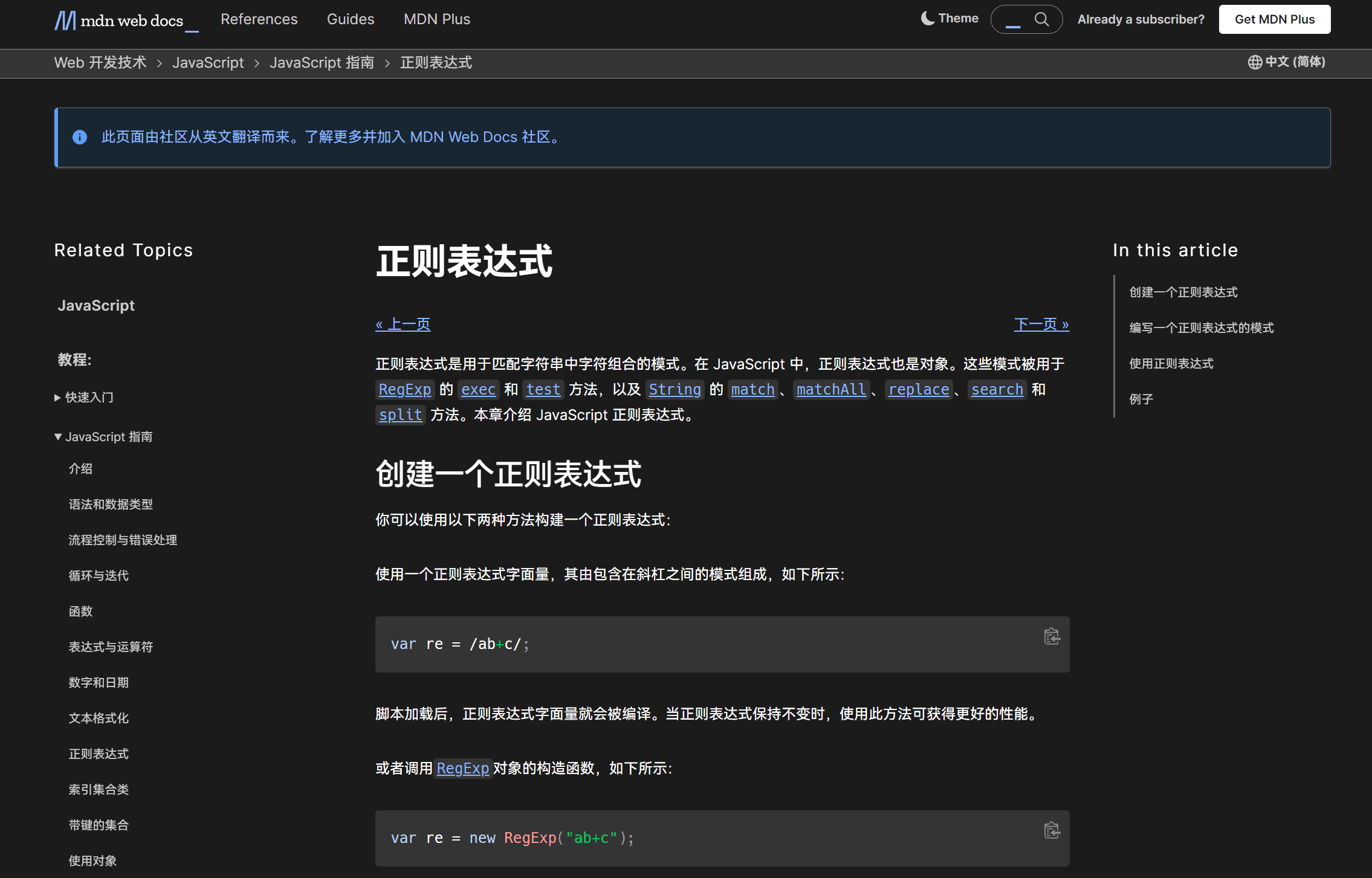Screen dimensions: 1372x878
Task: Select JavaScript in the breadcrumb
Action: 208,63
